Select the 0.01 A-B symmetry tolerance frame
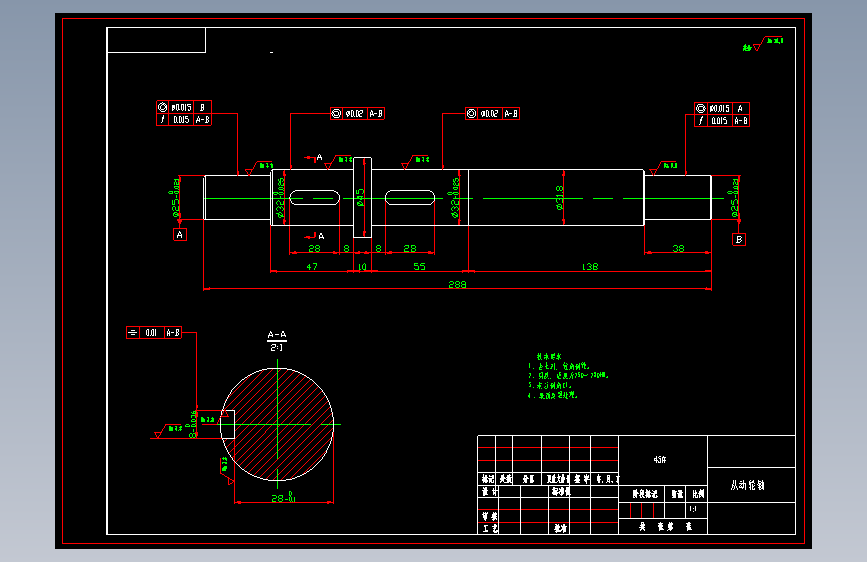Image resolution: width=867 pixels, height=562 pixels. [154, 332]
